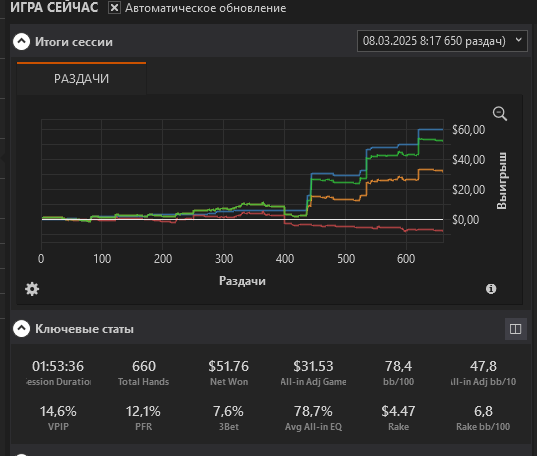This screenshot has height=456, width=537.
Task: Collapse the Итоги сессии section
Action: point(21,41)
